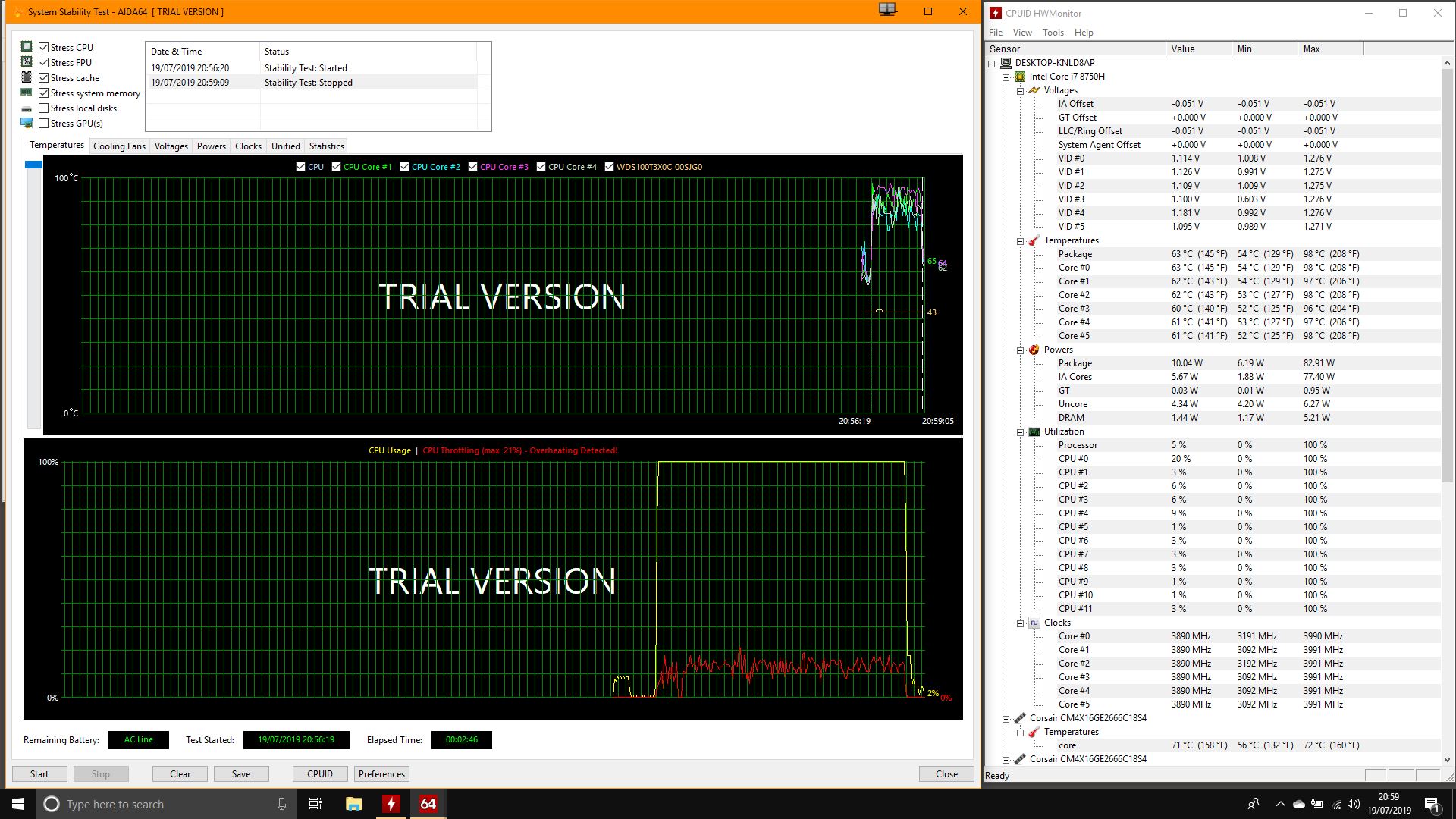Click the Type here to search box
Viewport: 1456px width, 819px height.
(x=167, y=804)
